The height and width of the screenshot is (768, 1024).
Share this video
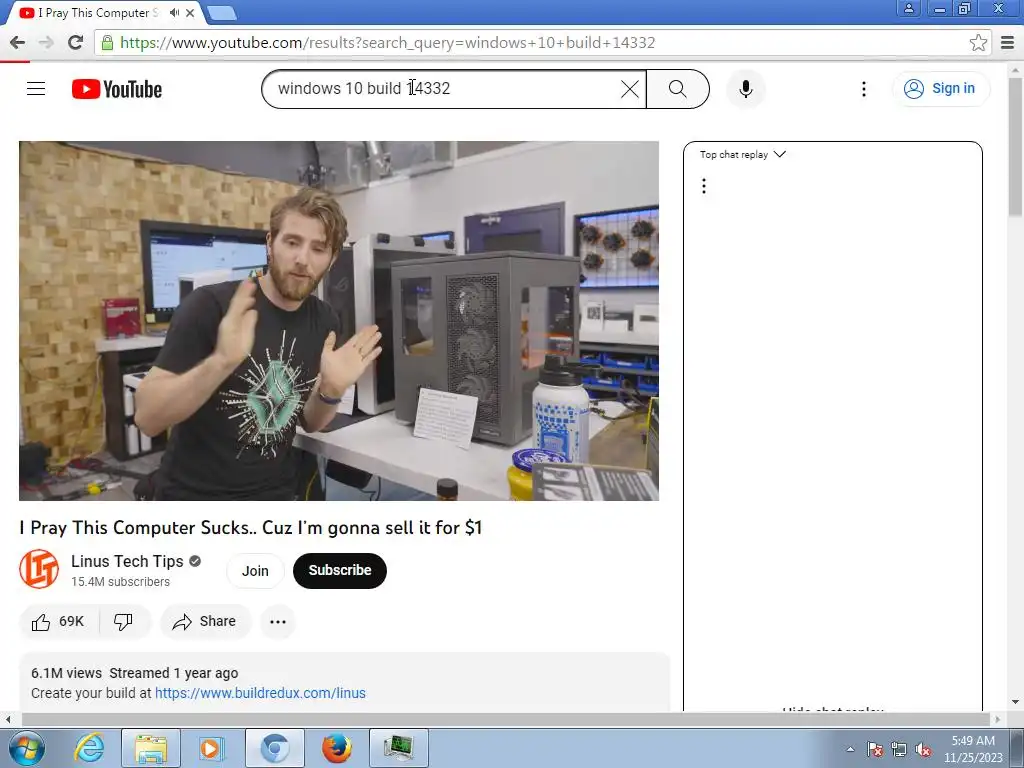click(205, 622)
